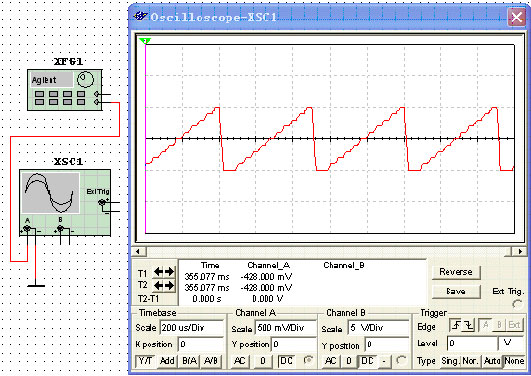The image size is (531, 376).
Task: Click Channel A radio indicator
Action: tap(308, 360)
